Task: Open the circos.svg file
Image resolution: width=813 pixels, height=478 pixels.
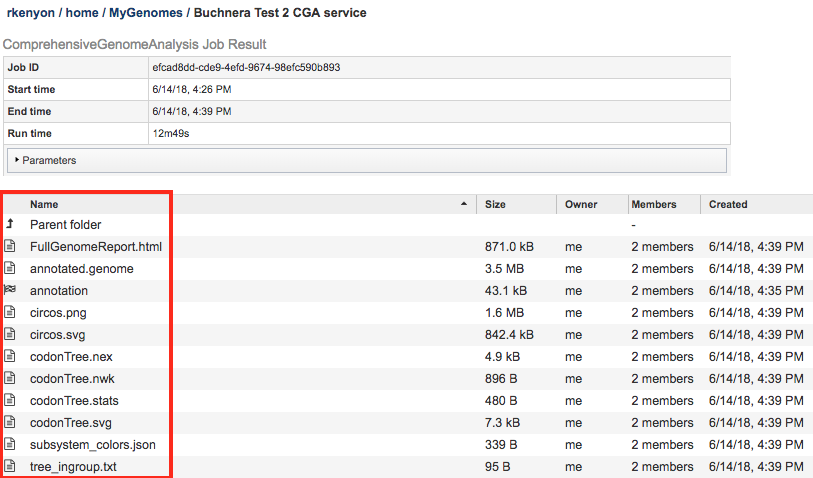Action: pyautogui.click(x=57, y=334)
